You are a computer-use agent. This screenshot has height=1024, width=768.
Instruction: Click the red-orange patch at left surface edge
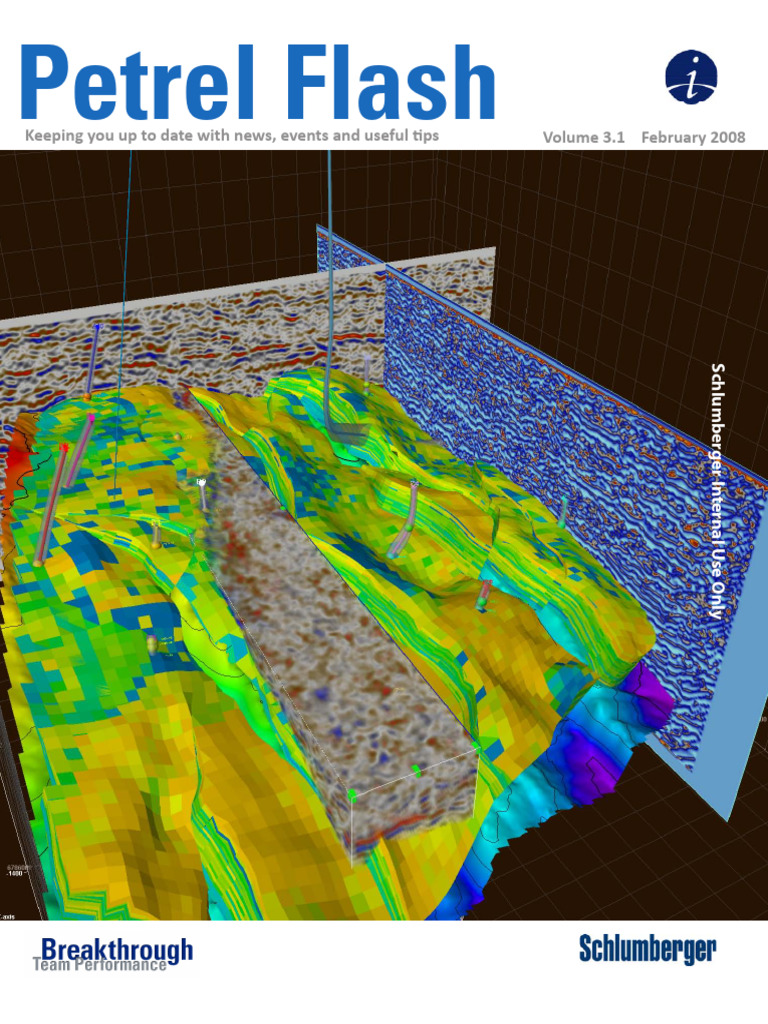pyautogui.click(x=18, y=462)
